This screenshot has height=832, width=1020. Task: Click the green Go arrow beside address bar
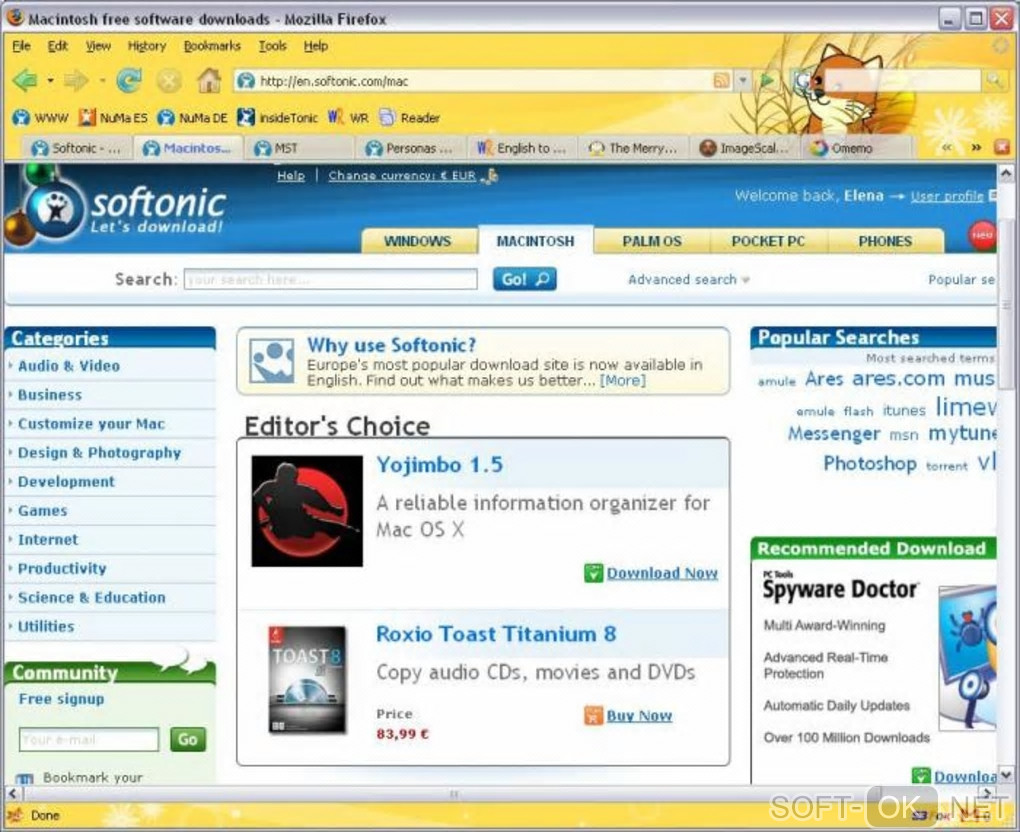pyautogui.click(x=768, y=81)
